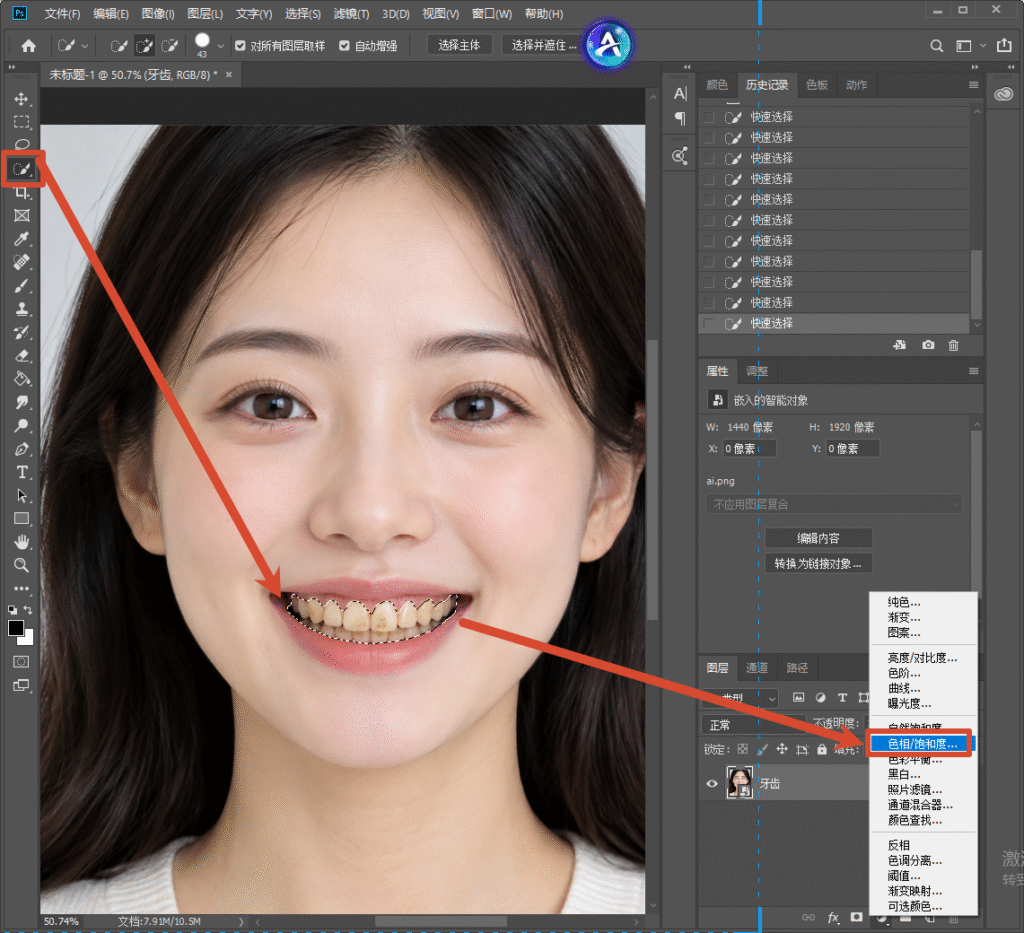Switch to the 调整 tab
Viewport: 1024px width, 933px height.
point(757,372)
